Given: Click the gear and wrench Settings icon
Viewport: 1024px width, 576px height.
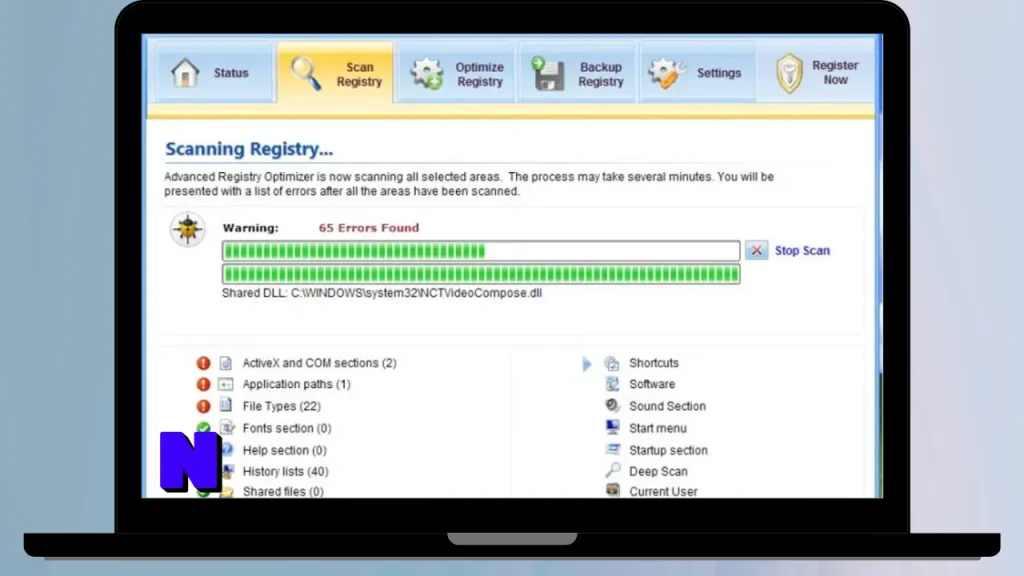Looking at the screenshot, I should (x=667, y=73).
